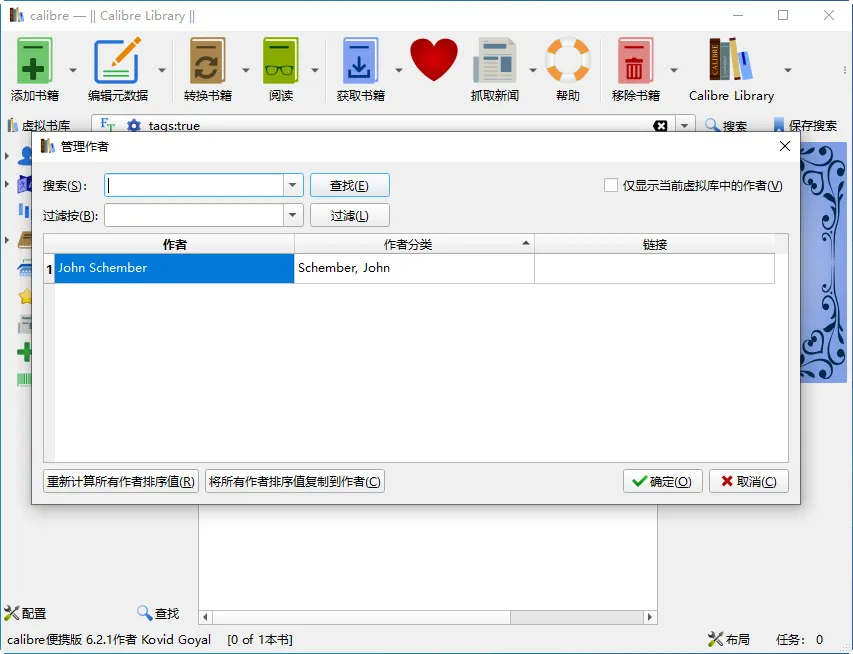853x654 pixels.
Task: Open the Calibre Library bookshelf icon
Action: pyautogui.click(x=731, y=59)
